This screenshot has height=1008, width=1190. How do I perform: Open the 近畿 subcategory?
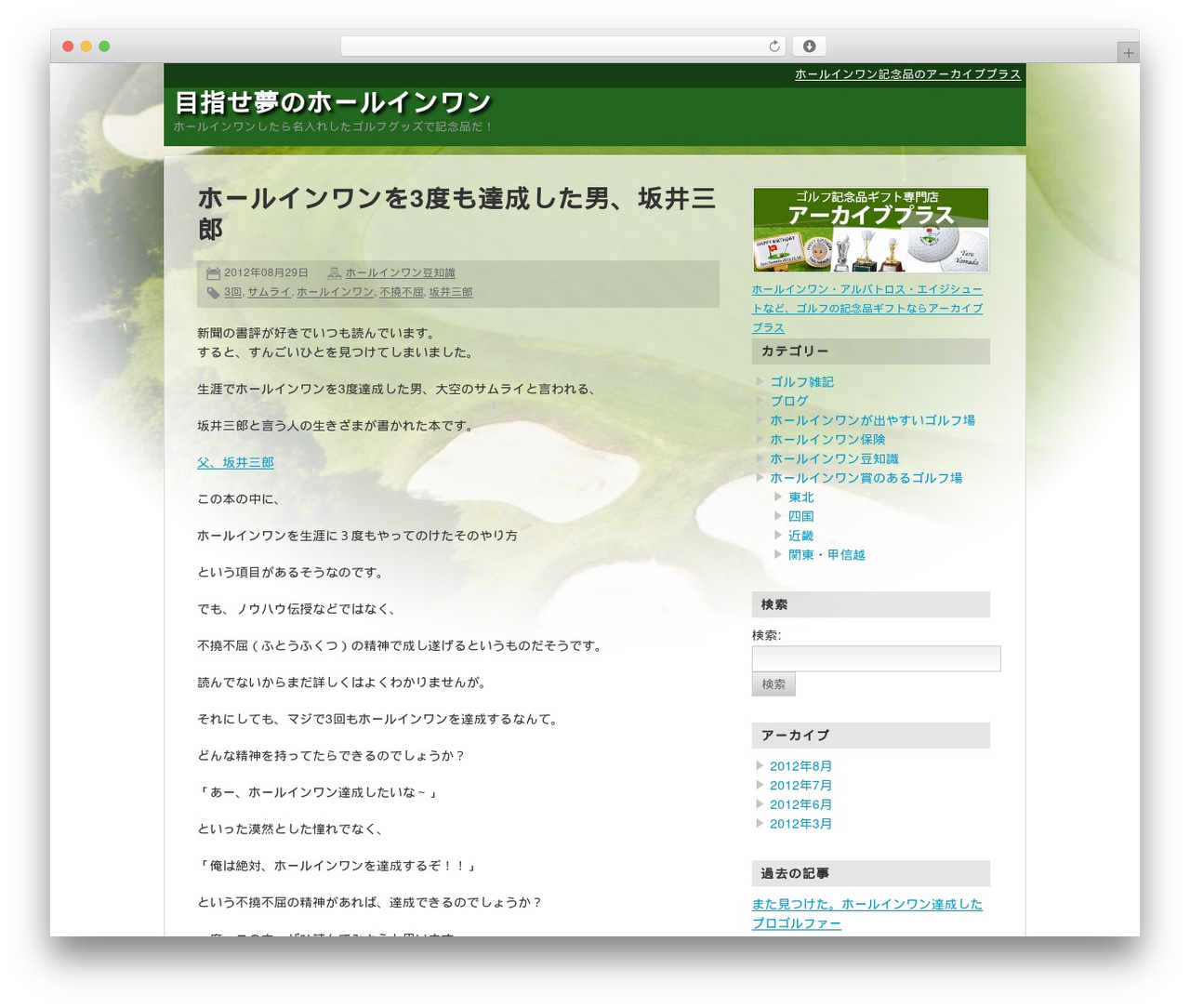(801, 536)
